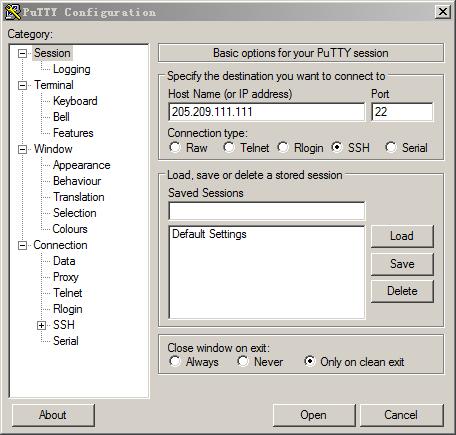Focus the Port number field
Screen dimensions: 456x435
[402, 112]
